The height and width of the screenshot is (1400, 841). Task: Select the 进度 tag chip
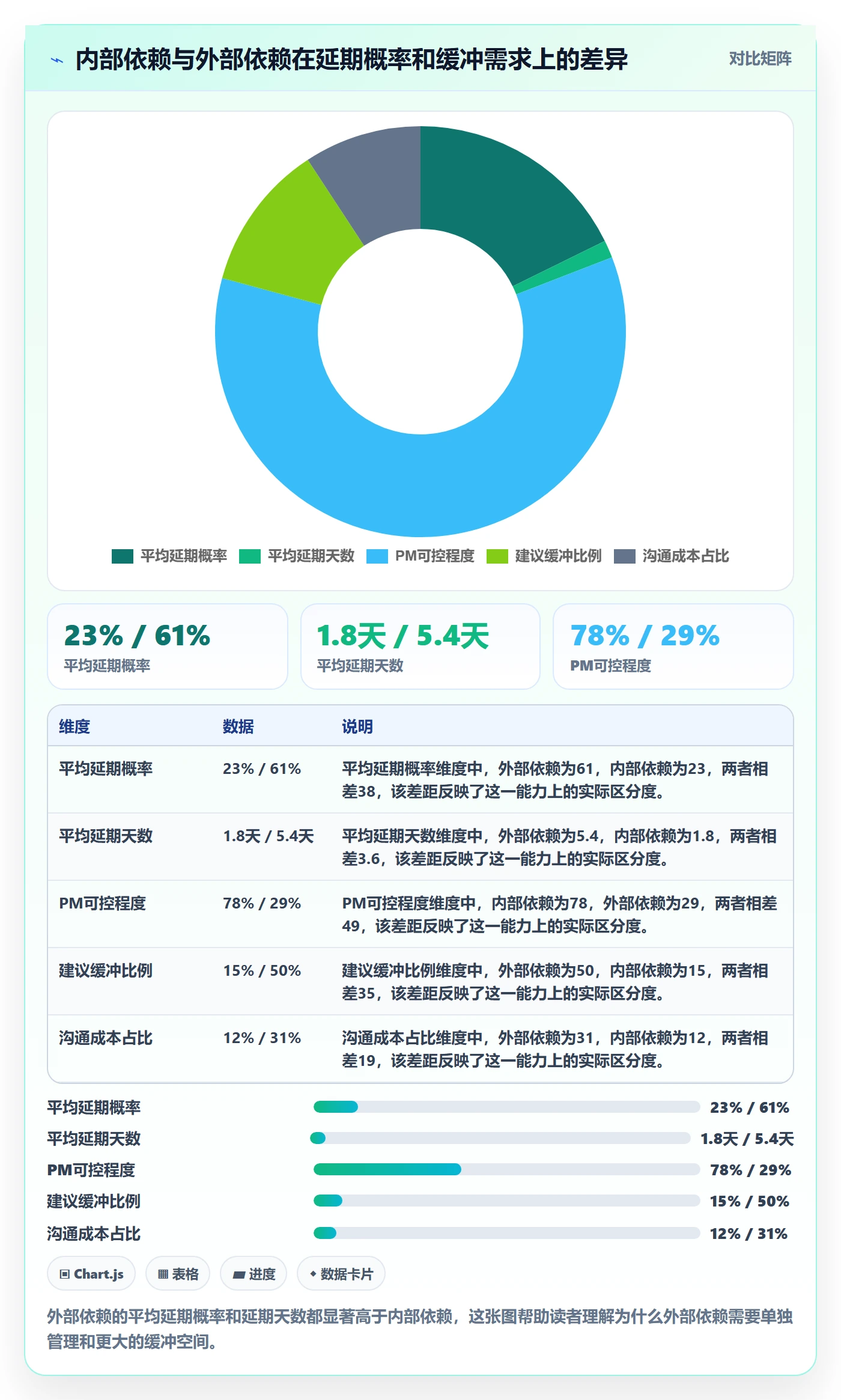click(254, 1274)
